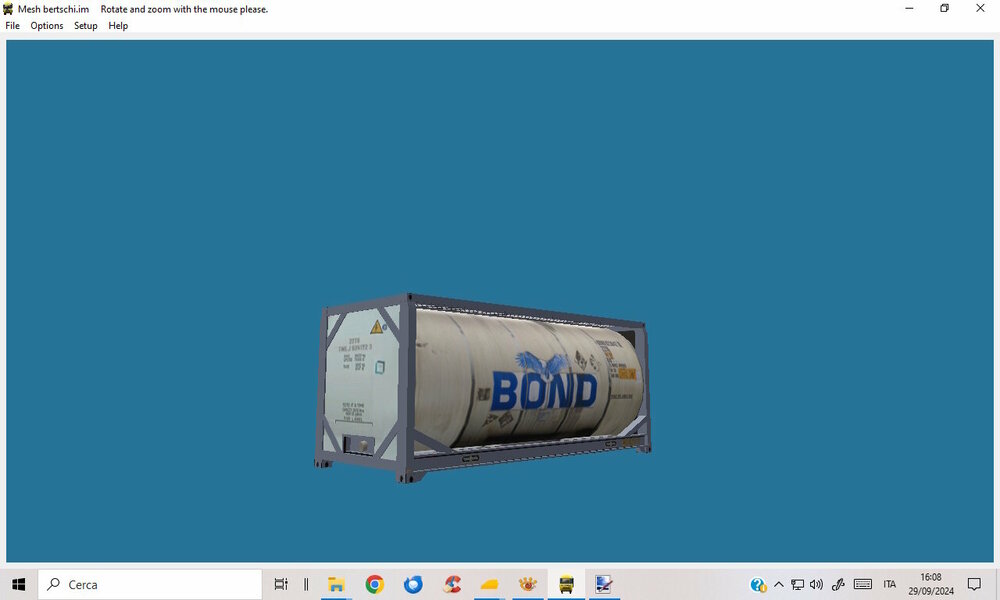The width and height of the screenshot is (1000, 600).
Task: Restore down the mesh viewer window
Action: (945, 8)
